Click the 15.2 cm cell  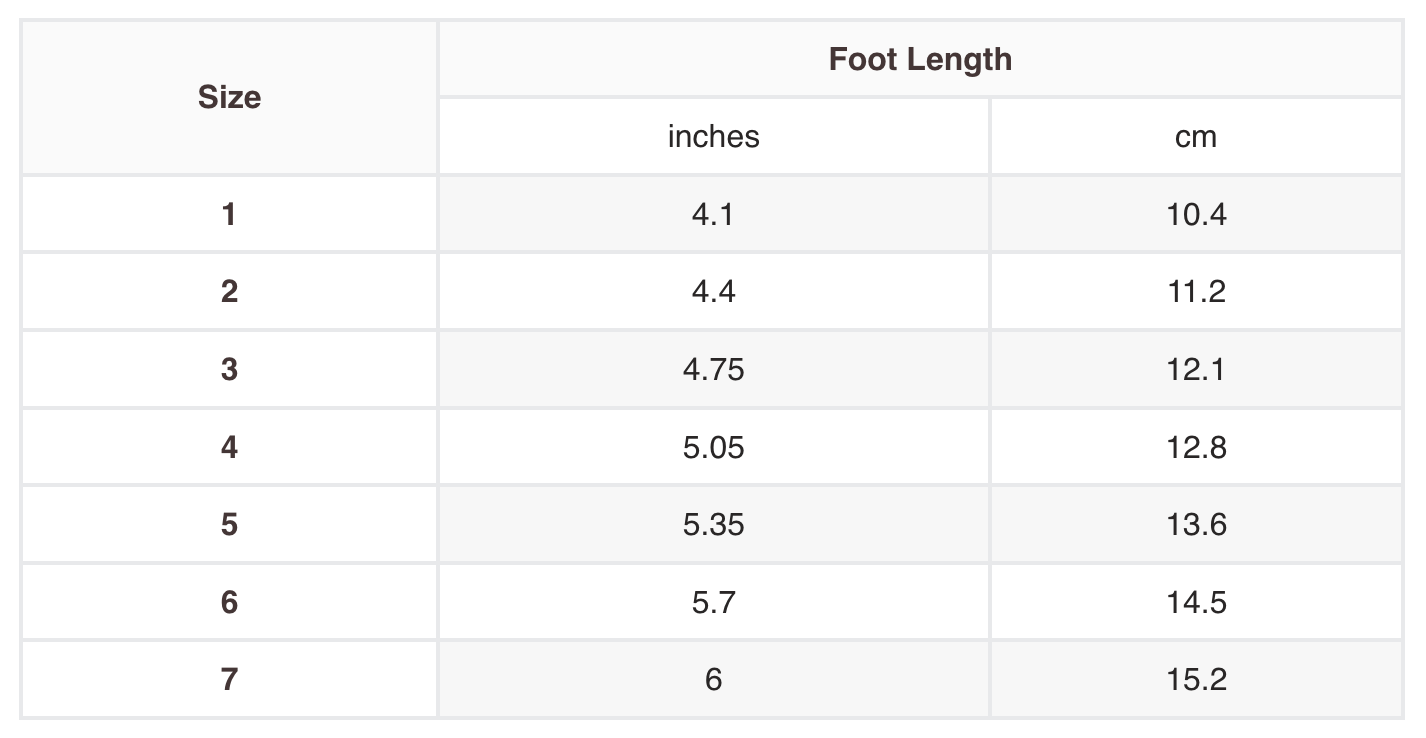pos(1196,680)
